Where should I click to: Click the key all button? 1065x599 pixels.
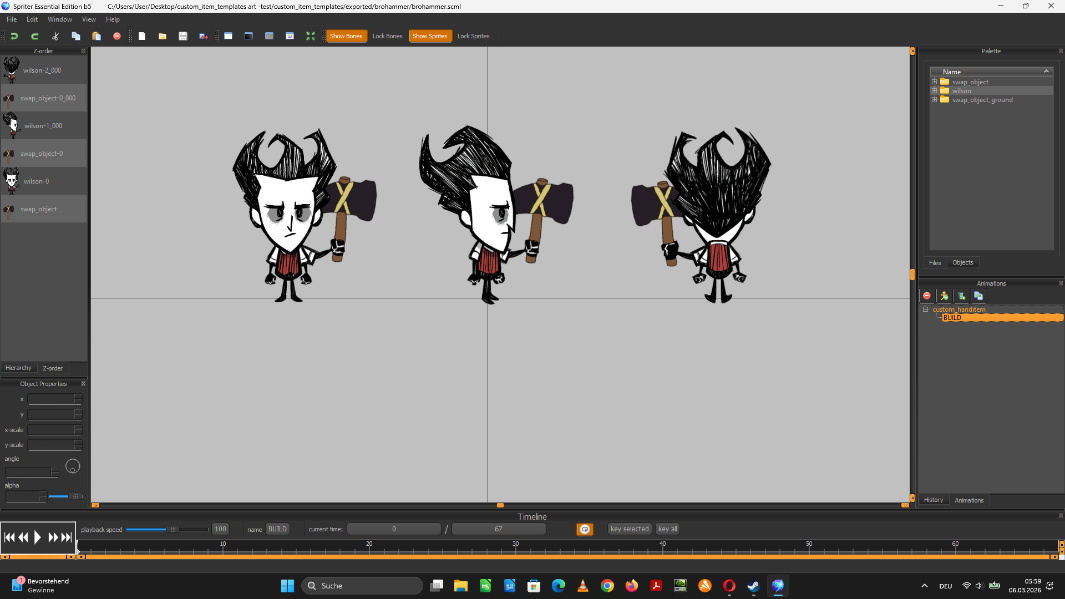tap(668, 529)
